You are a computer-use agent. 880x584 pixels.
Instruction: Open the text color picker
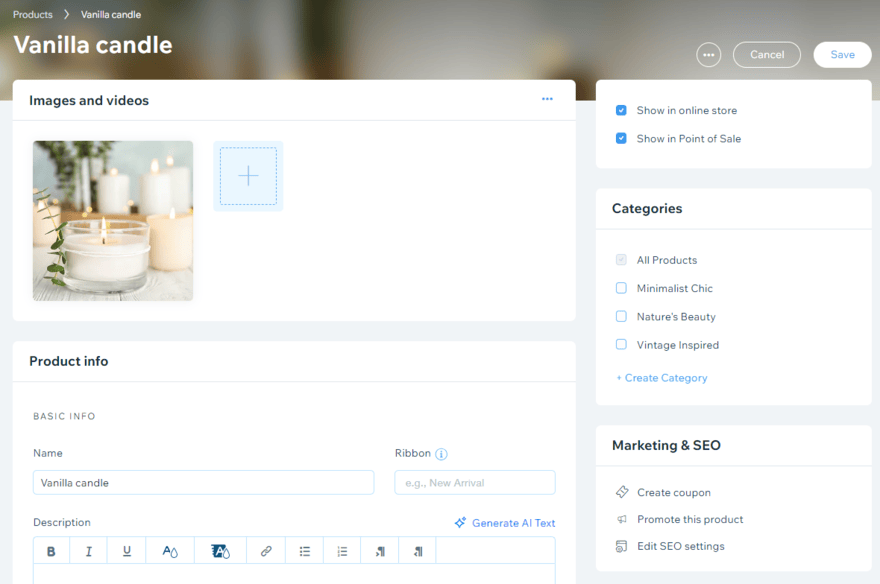(168, 550)
